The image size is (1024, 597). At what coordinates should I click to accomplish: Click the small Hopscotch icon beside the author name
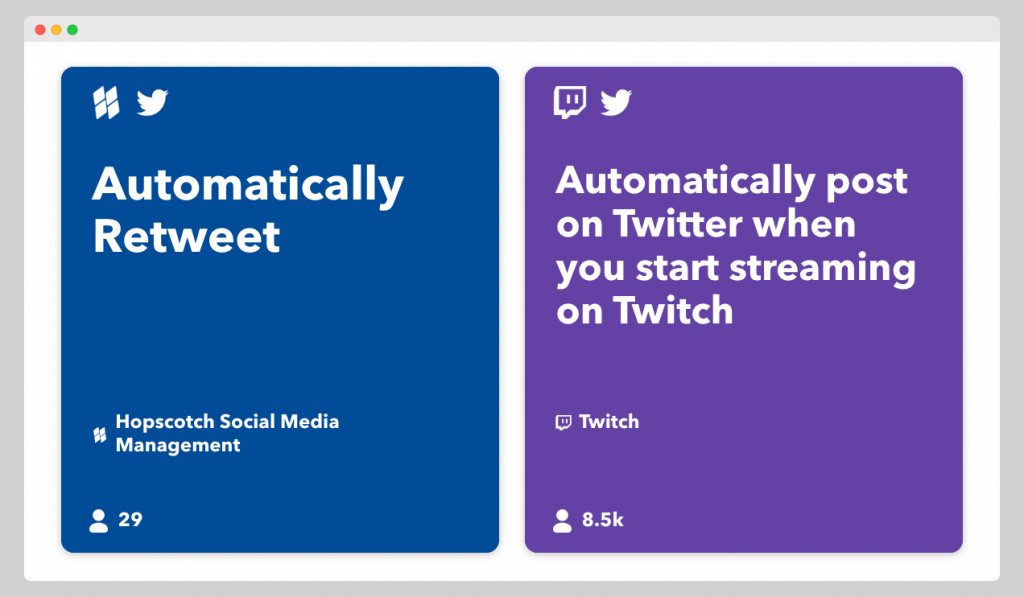[100, 434]
